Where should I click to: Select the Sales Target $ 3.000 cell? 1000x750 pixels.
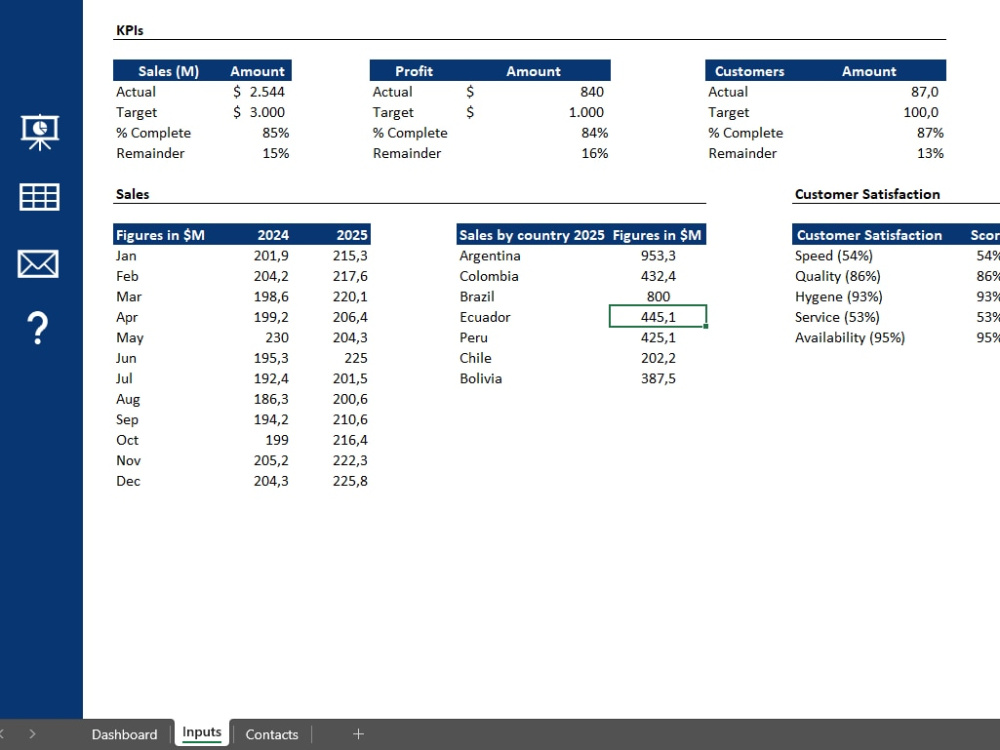click(258, 112)
